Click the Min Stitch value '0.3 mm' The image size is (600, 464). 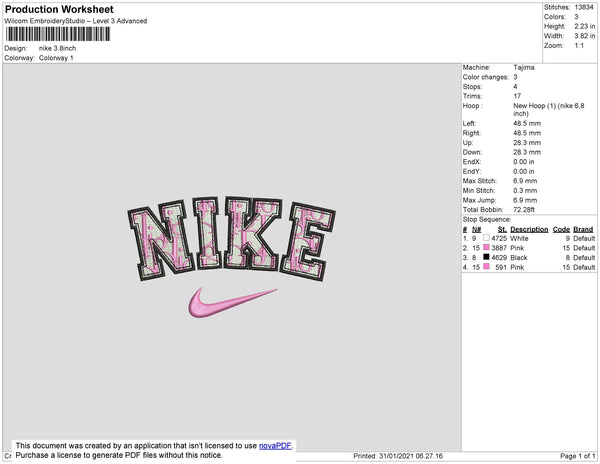click(525, 190)
